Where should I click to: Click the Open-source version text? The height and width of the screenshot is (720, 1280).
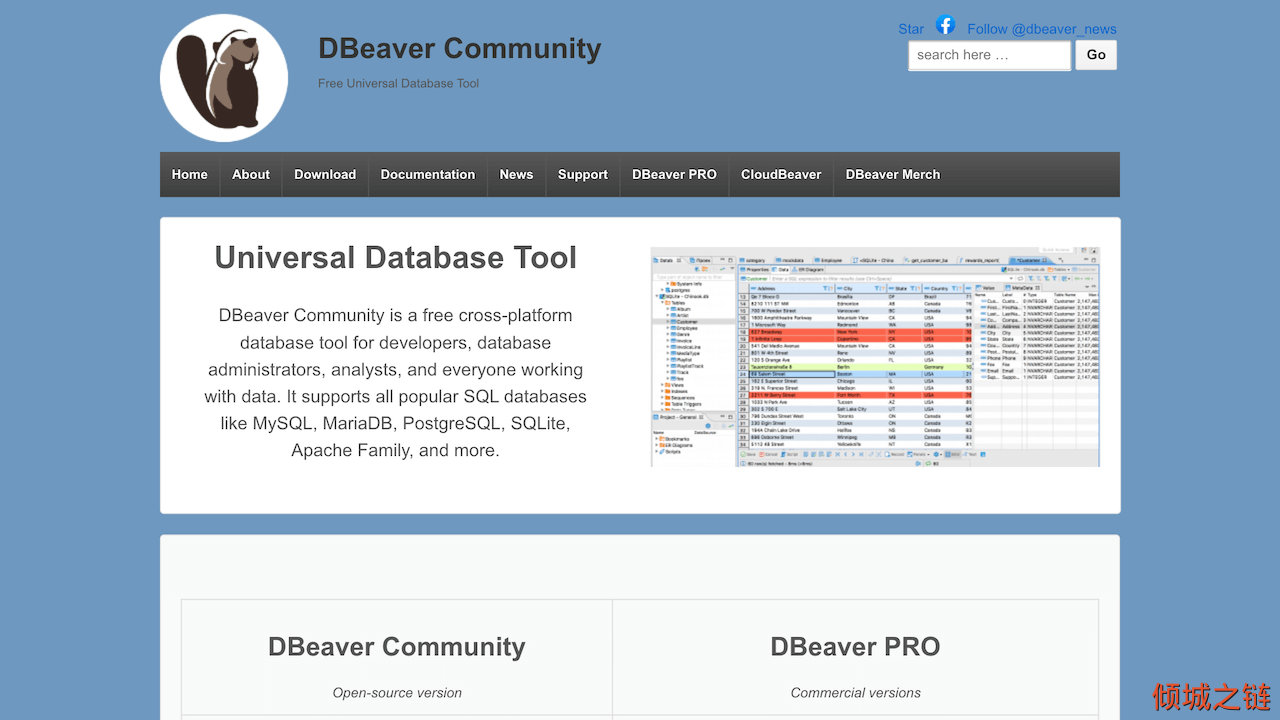[x=397, y=692]
